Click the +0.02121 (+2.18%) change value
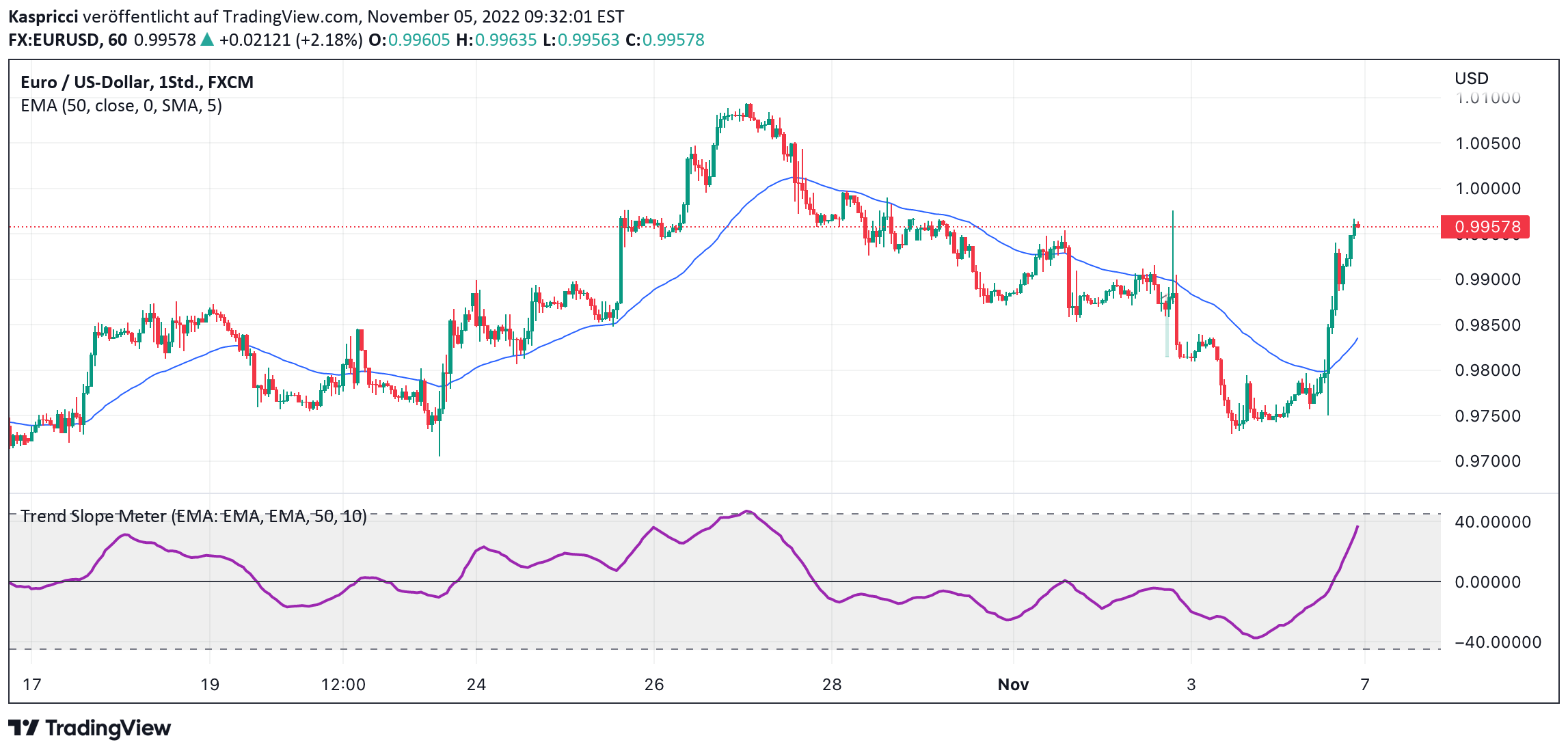1568x753 pixels. (291, 40)
